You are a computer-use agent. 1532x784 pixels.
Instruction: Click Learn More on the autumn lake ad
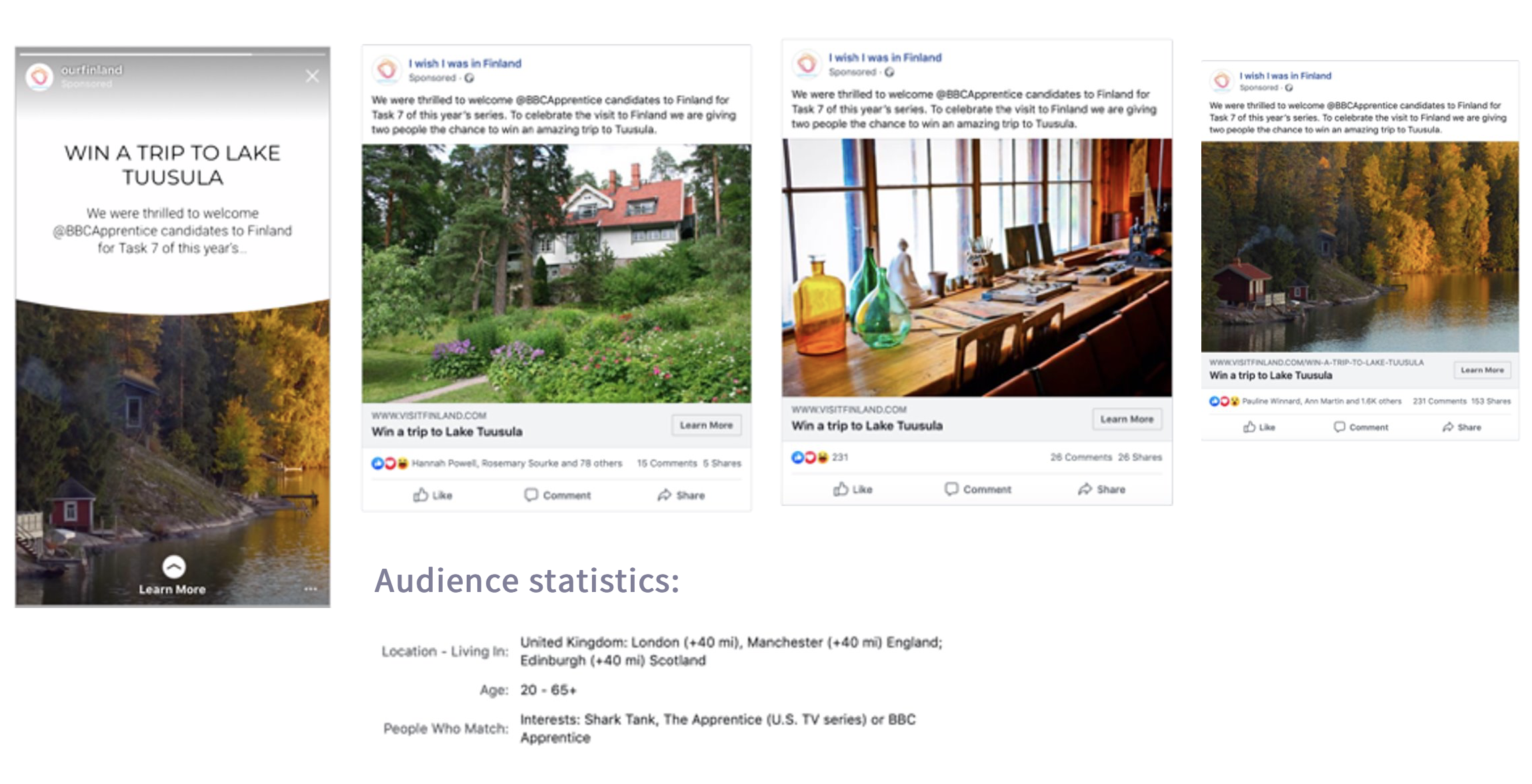pos(1482,370)
